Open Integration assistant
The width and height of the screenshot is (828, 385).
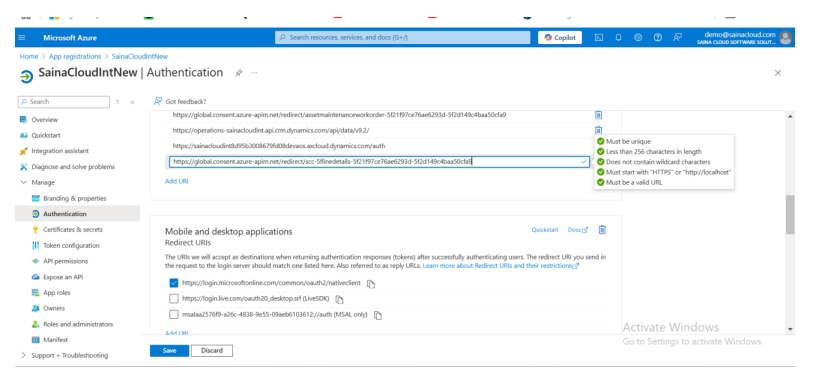60,151
